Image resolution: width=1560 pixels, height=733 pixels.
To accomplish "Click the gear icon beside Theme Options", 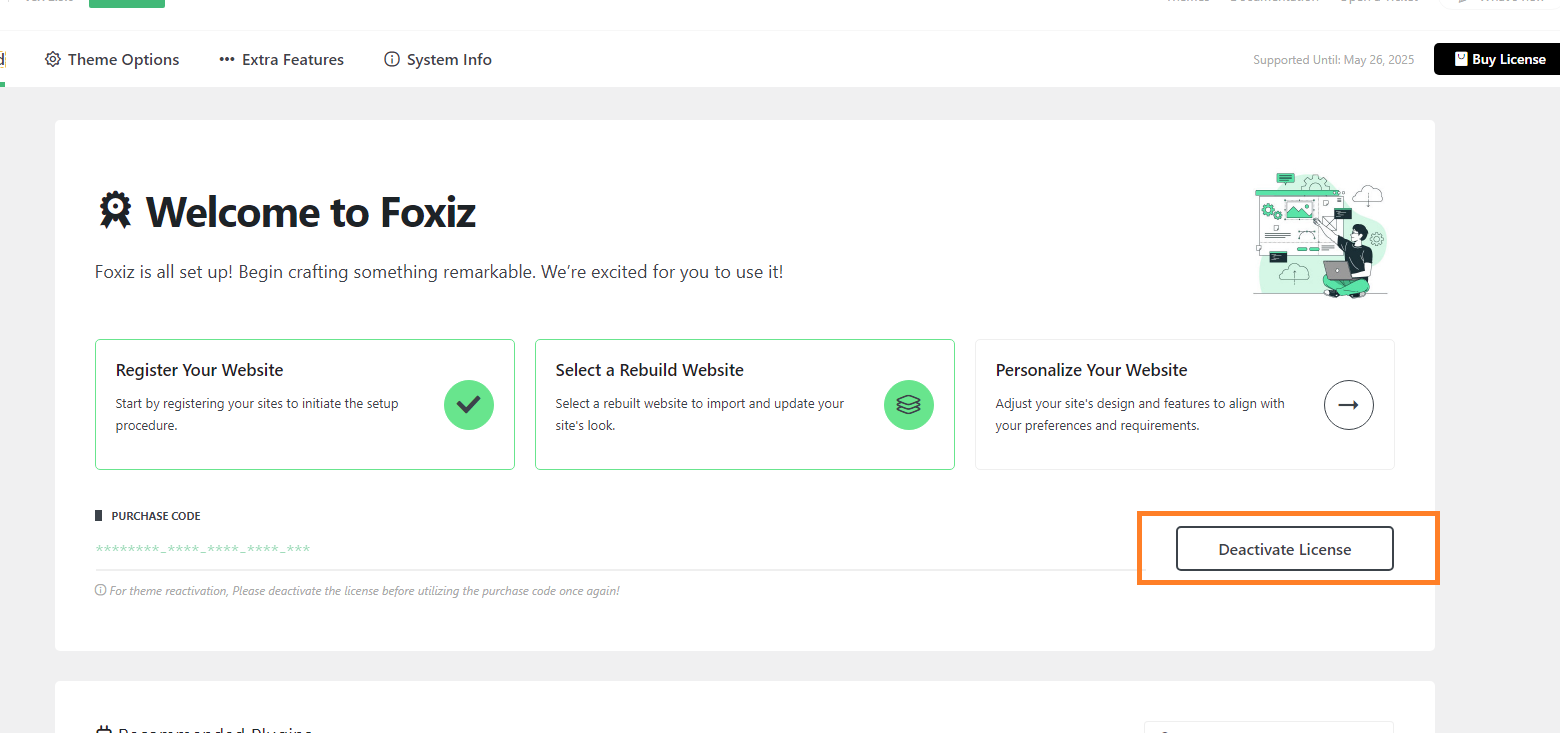I will coord(53,60).
